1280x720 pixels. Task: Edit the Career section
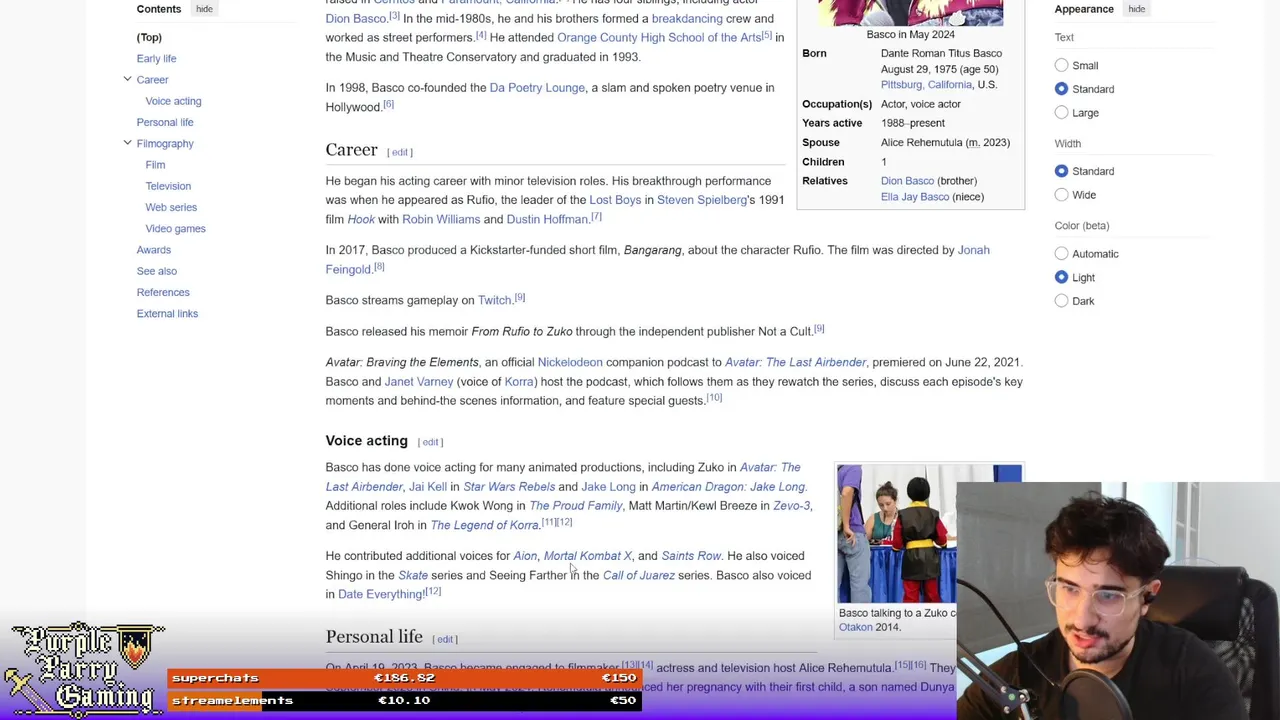tap(400, 152)
